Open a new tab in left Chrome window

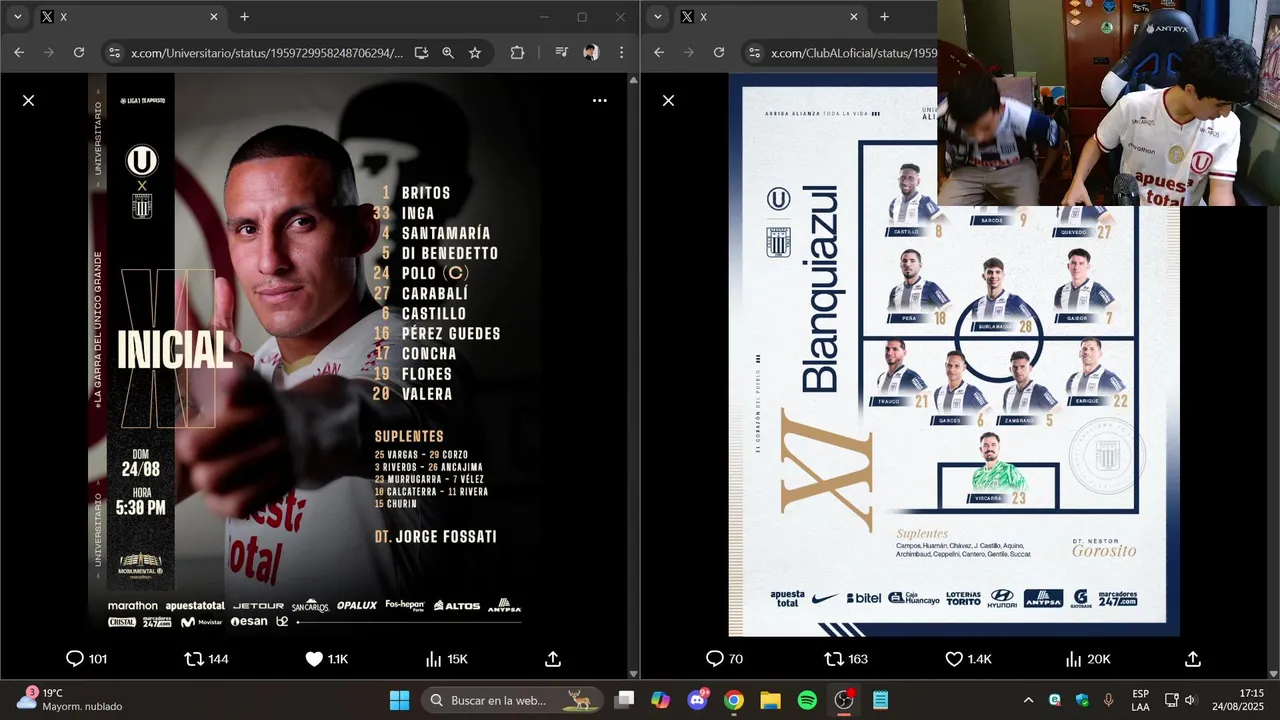[x=244, y=16]
